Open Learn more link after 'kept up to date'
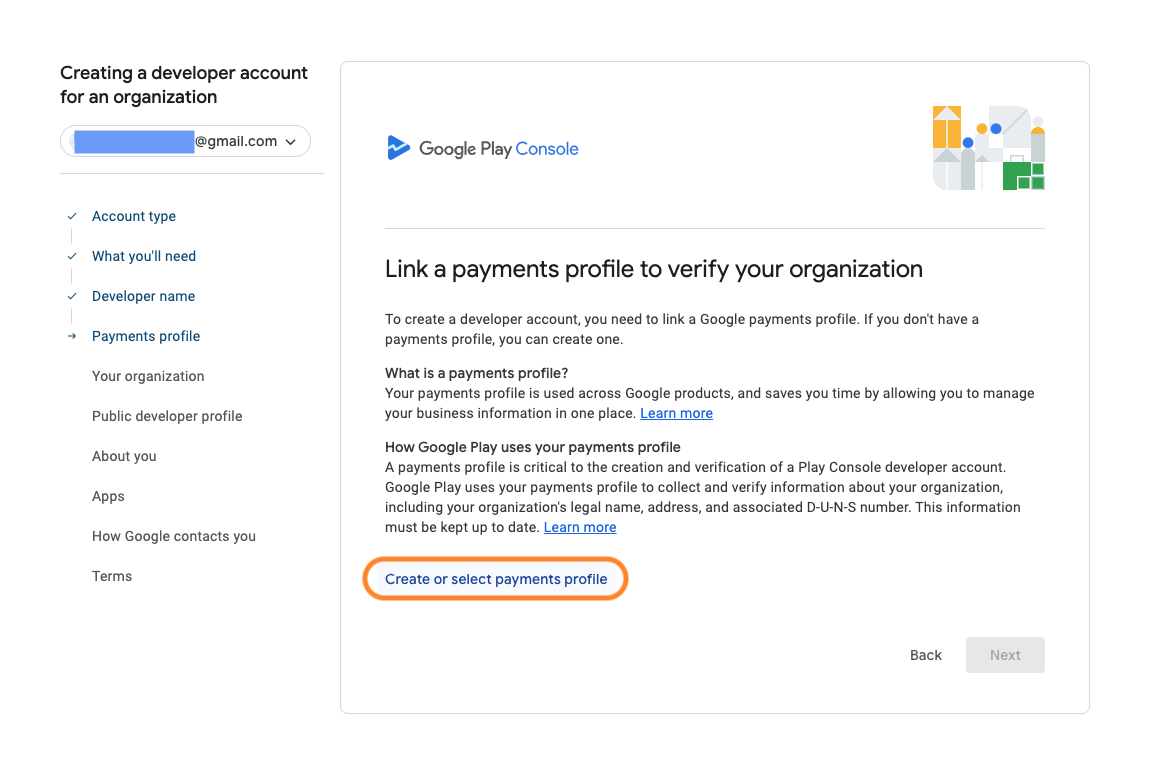 tap(580, 527)
